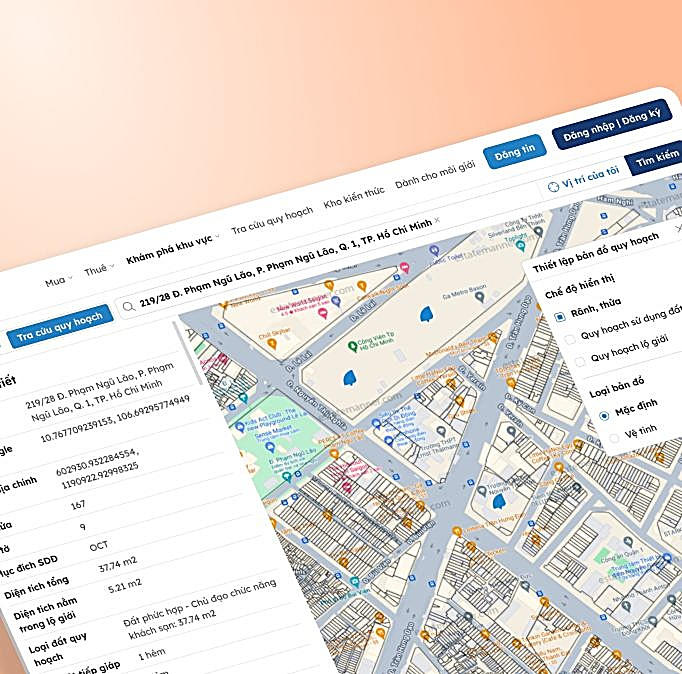Viewport: 682px width, 674px height.
Task: Check Quy hoạch lộ giới option
Action: tap(580, 362)
